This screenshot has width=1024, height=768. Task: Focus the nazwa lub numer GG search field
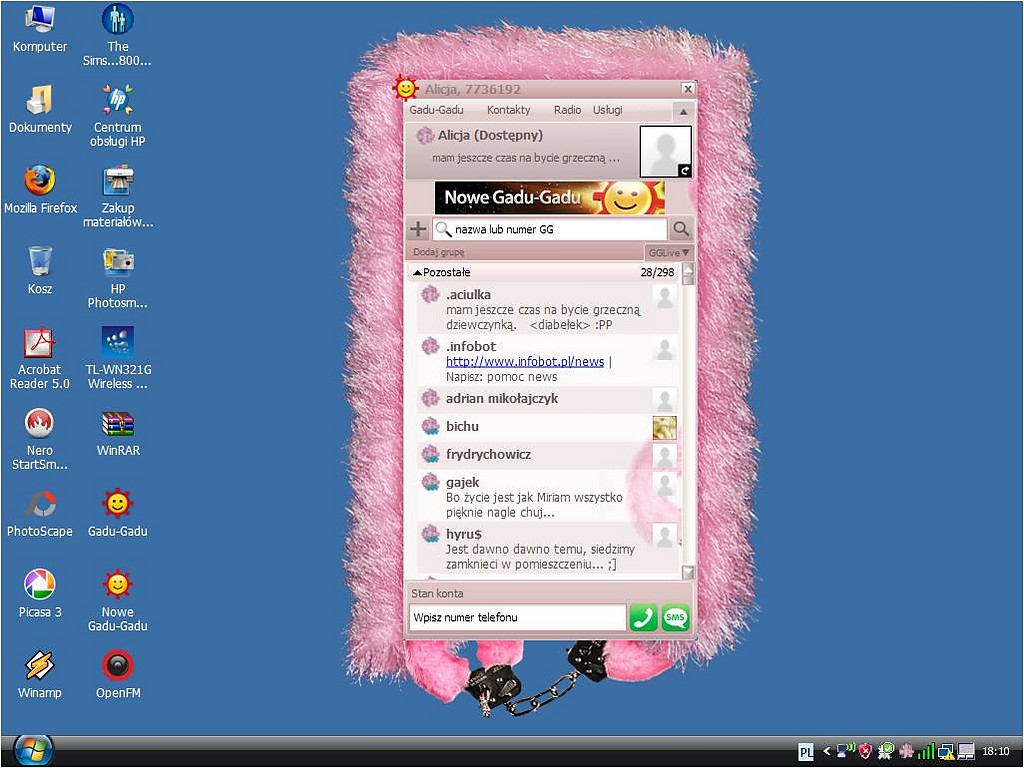coord(550,229)
